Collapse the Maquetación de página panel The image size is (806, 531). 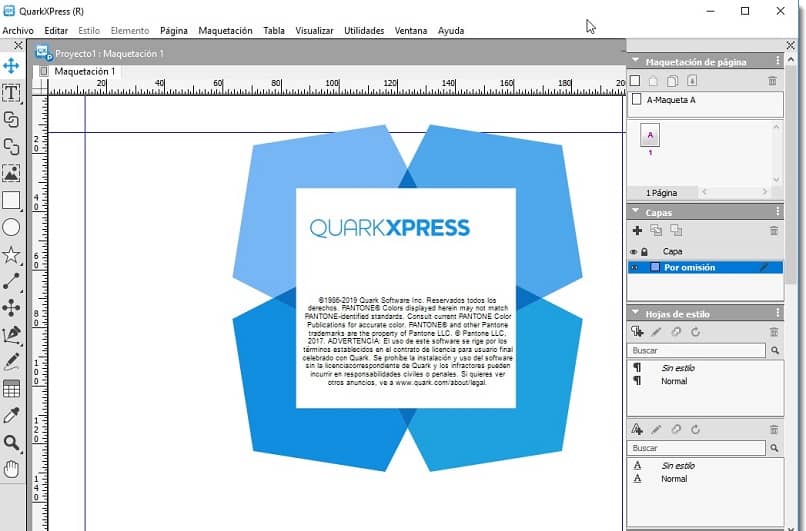[x=636, y=61]
